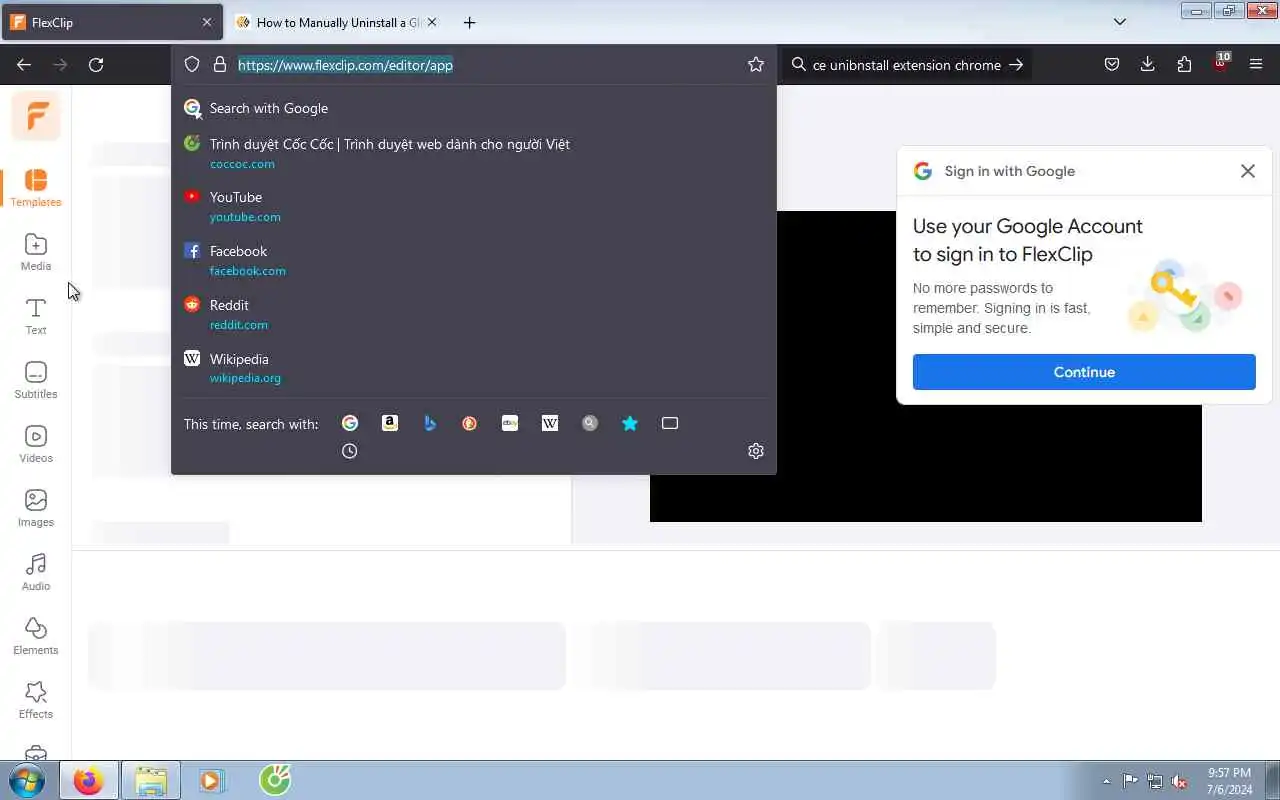Switch to the FlexClip tab
Image resolution: width=1280 pixels, height=800 pixels.
[112, 22]
